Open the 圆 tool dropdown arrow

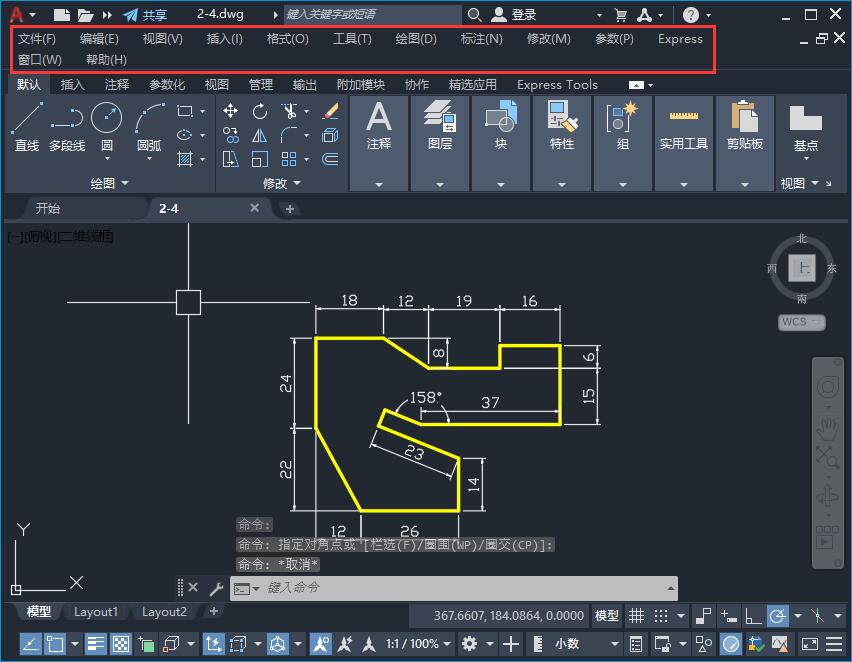pyautogui.click(x=107, y=158)
